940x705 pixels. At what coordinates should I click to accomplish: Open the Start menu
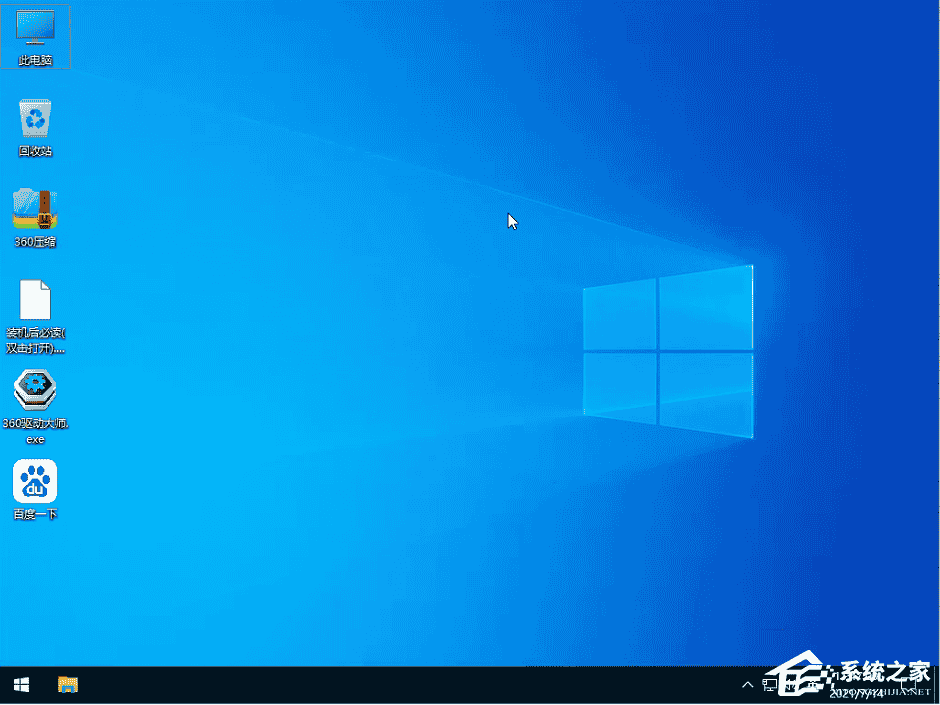click(x=20, y=685)
